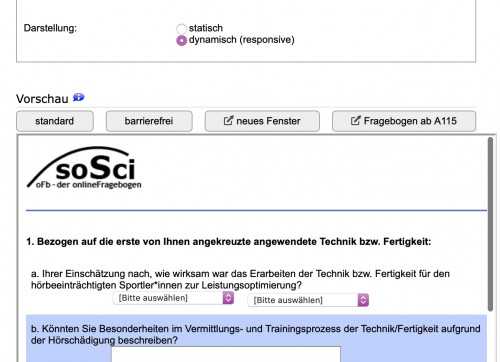
Task: Click the text field under question b
Action: [x=226, y=354]
